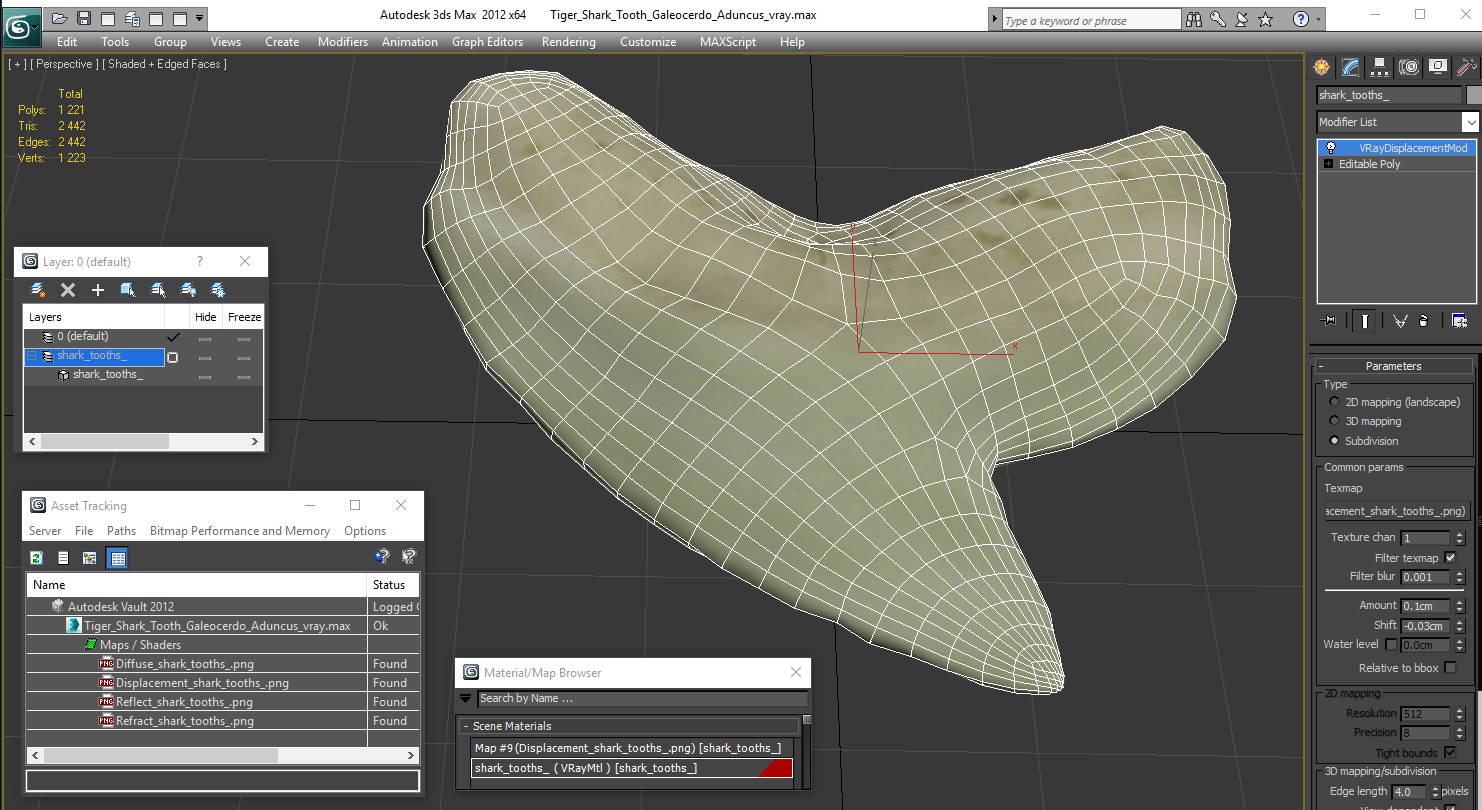Click the Search by Name field

(x=641, y=699)
